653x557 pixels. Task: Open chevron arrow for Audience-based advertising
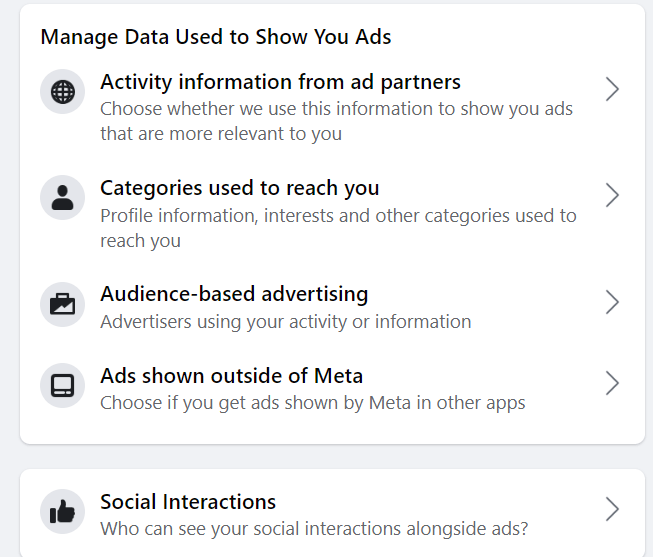click(x=613, y=302)
